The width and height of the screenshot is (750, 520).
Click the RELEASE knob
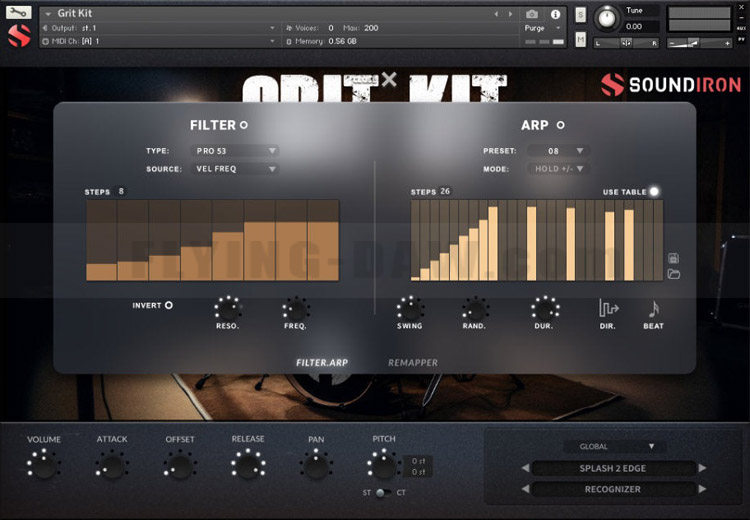tap(248, 465)
